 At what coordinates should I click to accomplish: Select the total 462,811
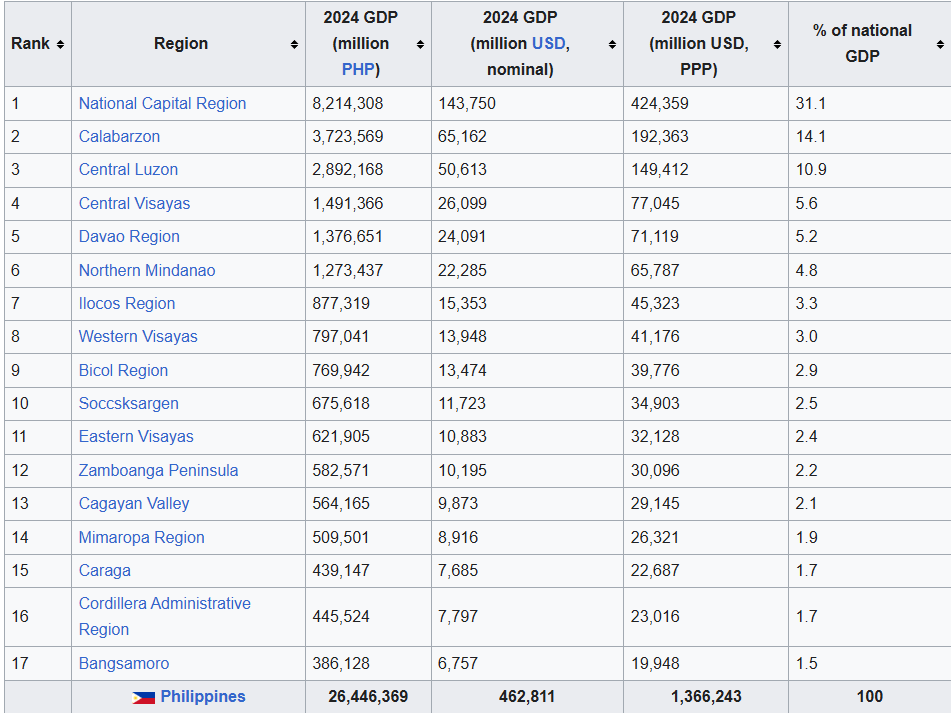[x=527, y=697]
